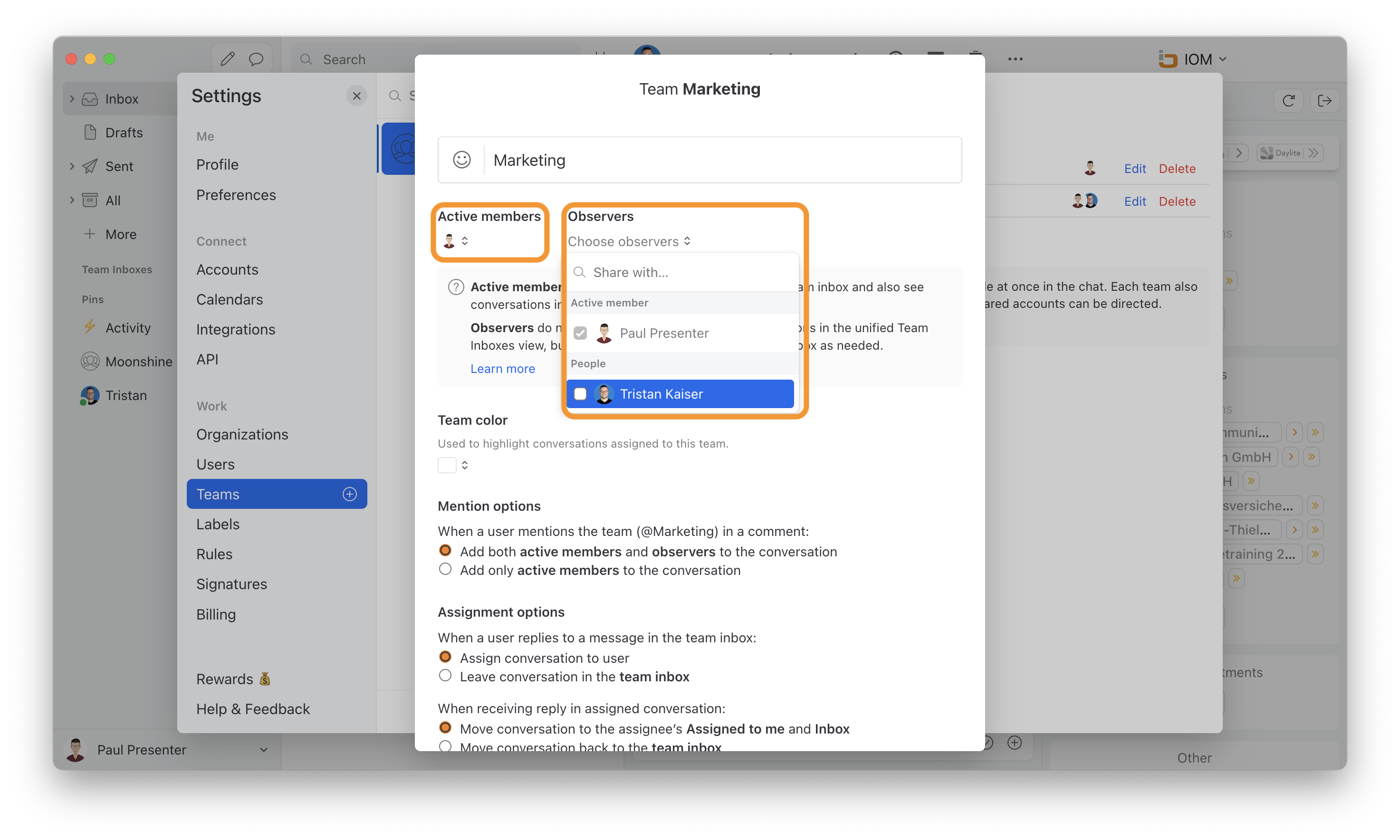The height and width of the screenshot is (840, 1400).
Task: Expand the Inbox folder chevron
Action: click(72, 98)
